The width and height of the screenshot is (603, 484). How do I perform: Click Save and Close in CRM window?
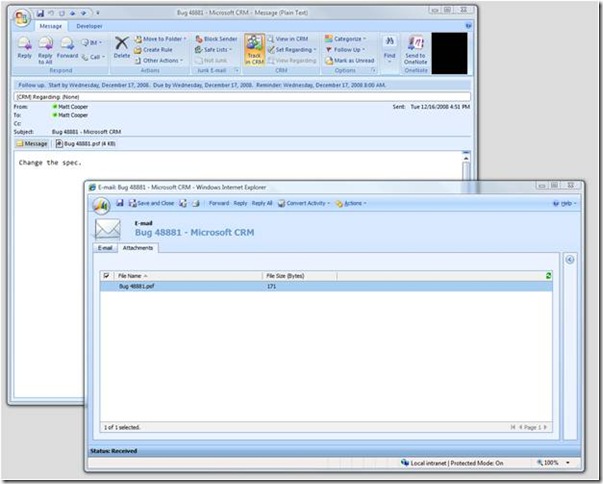pos(150,203)
